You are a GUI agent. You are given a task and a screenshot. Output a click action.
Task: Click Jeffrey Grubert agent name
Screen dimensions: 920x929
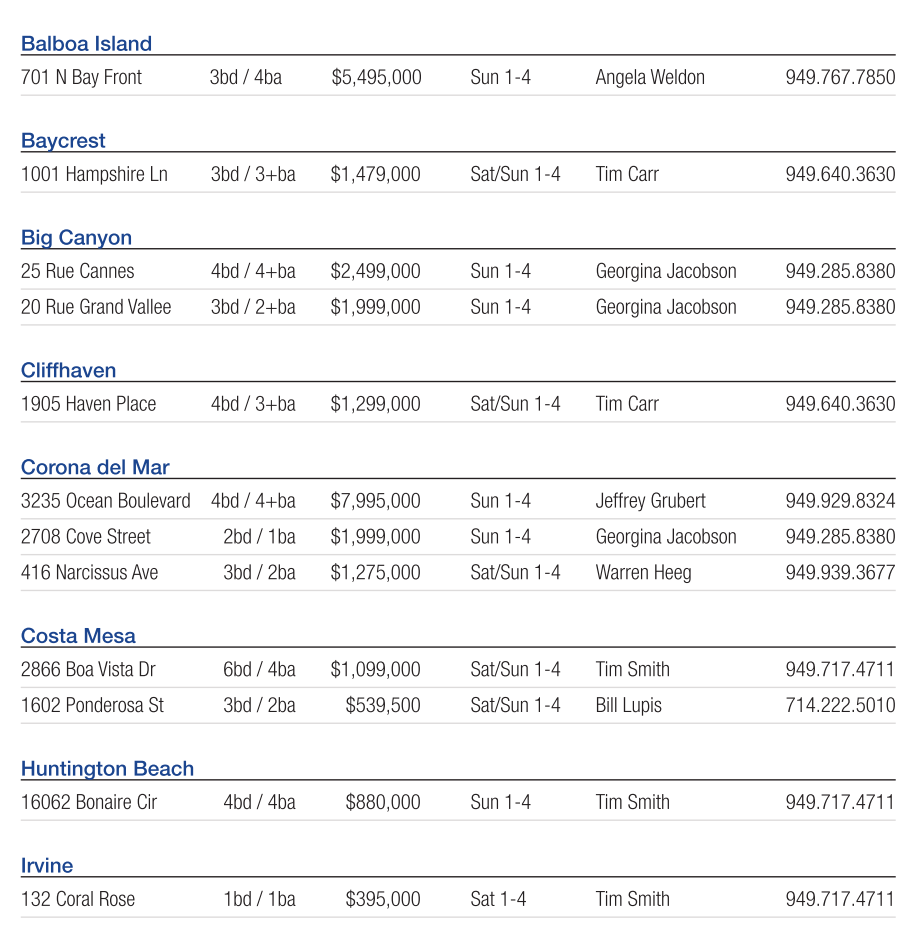click(650, 501)
